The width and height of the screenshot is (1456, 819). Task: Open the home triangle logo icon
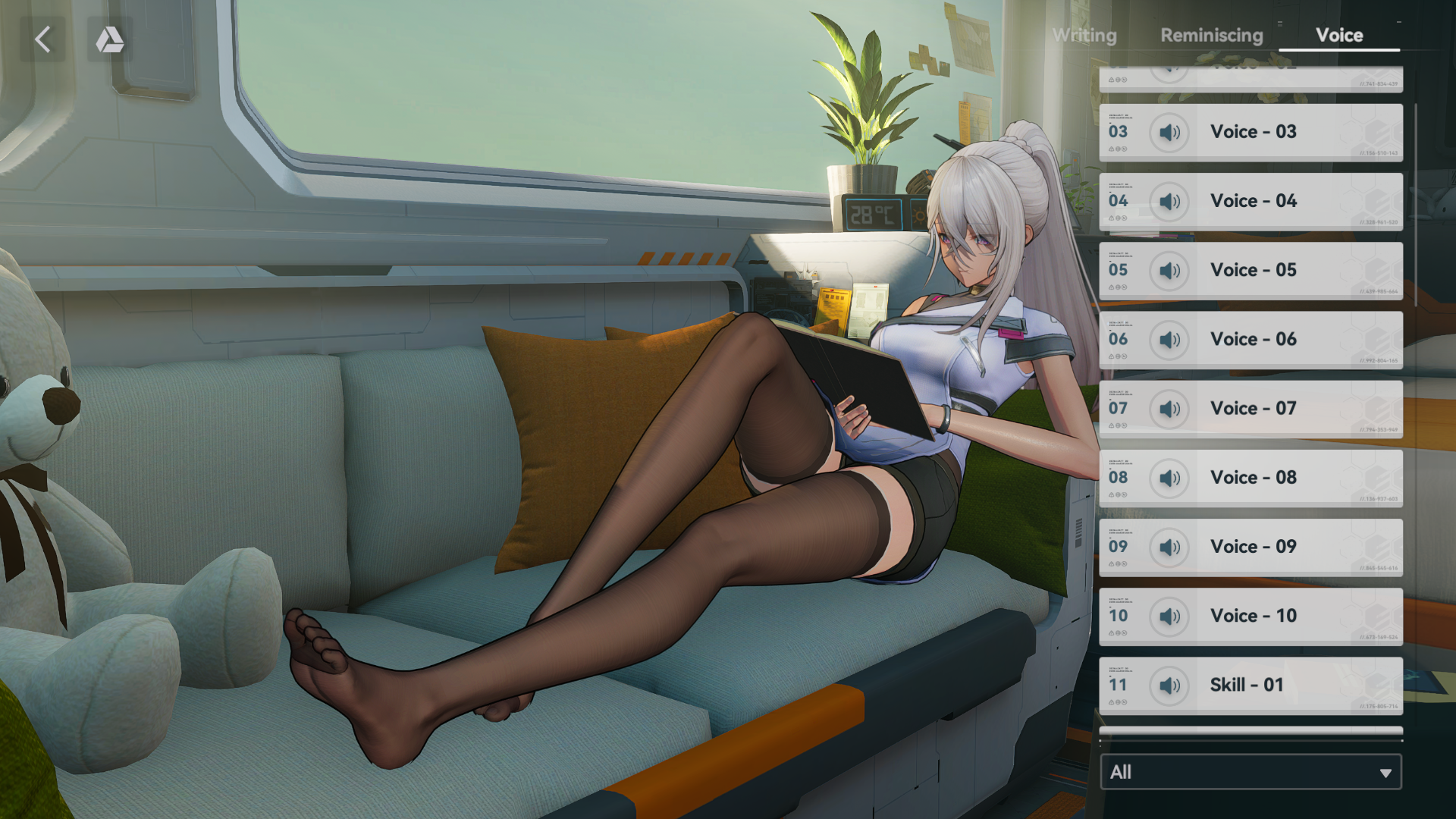110,39
